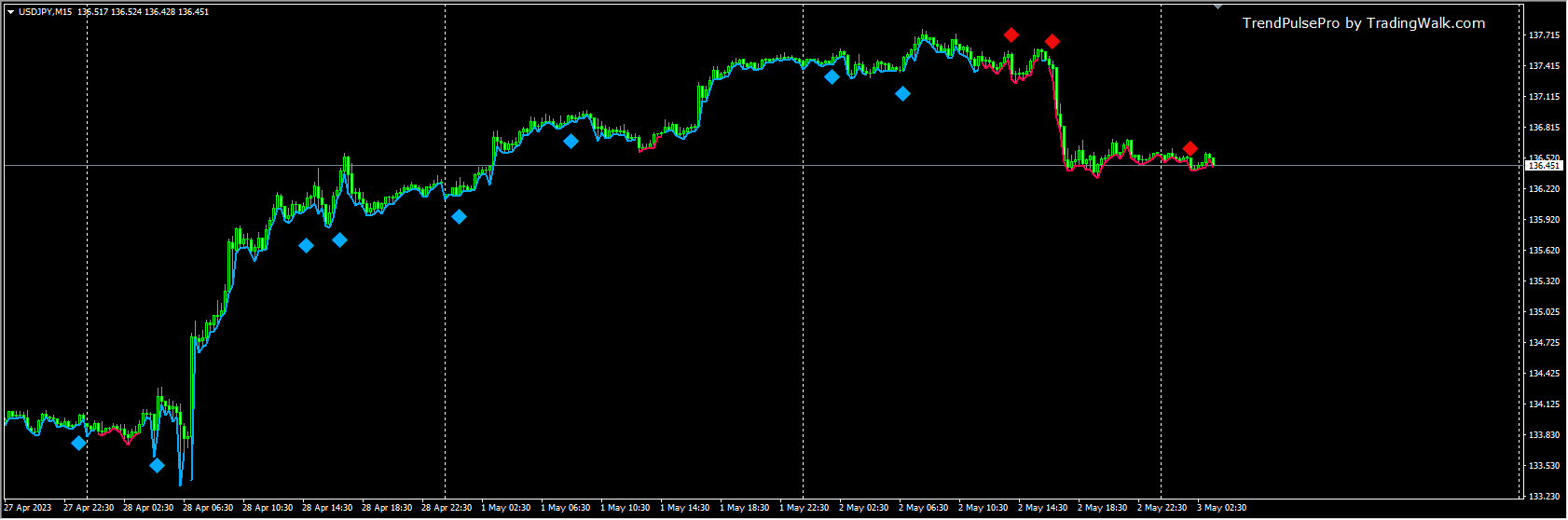This screenshot has height=520, width=1568.
Task: Click the 137.415 price level
Action: 1544,66
